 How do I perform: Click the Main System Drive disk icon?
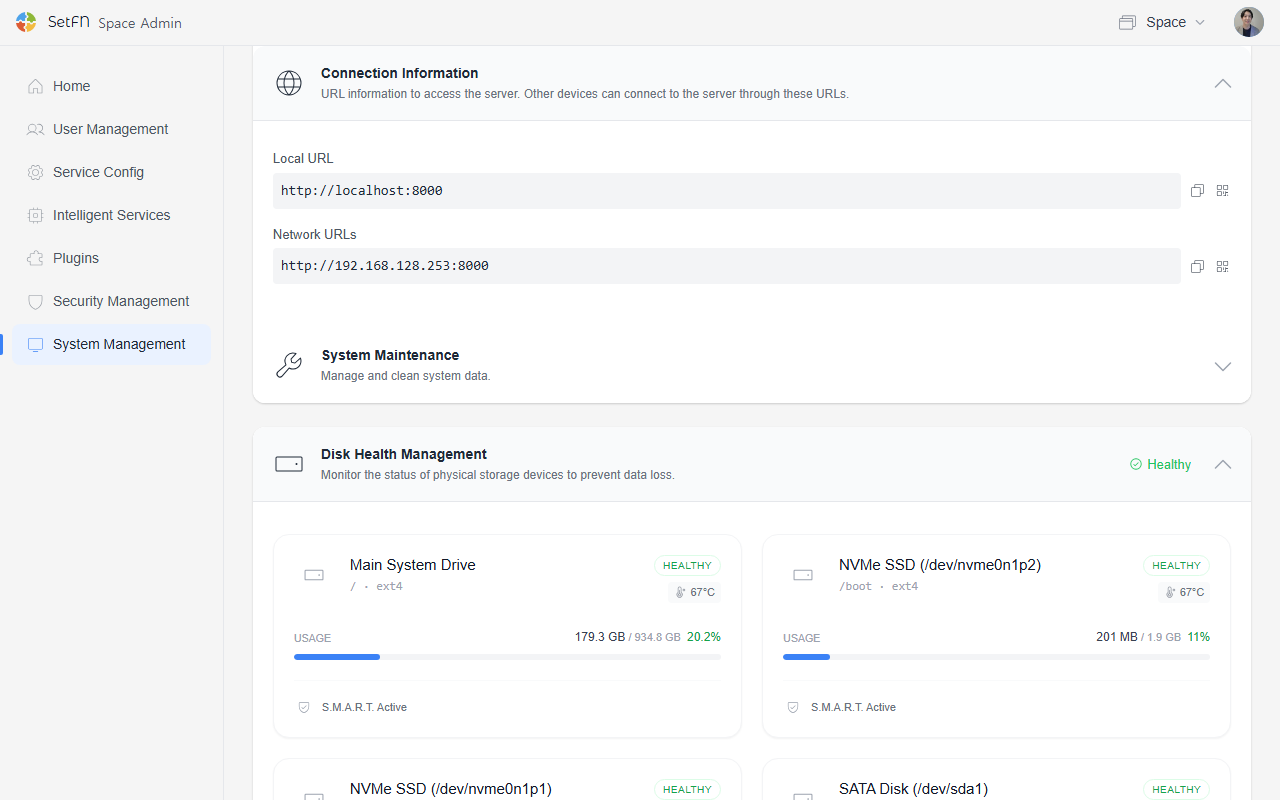(x=314, y=575)
